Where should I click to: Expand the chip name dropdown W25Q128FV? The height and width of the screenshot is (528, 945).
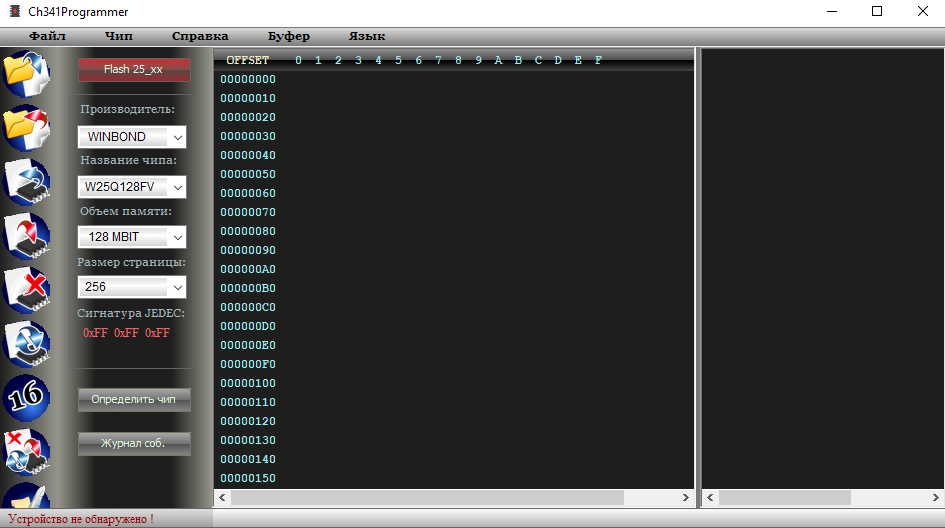(x=131, y=187)
